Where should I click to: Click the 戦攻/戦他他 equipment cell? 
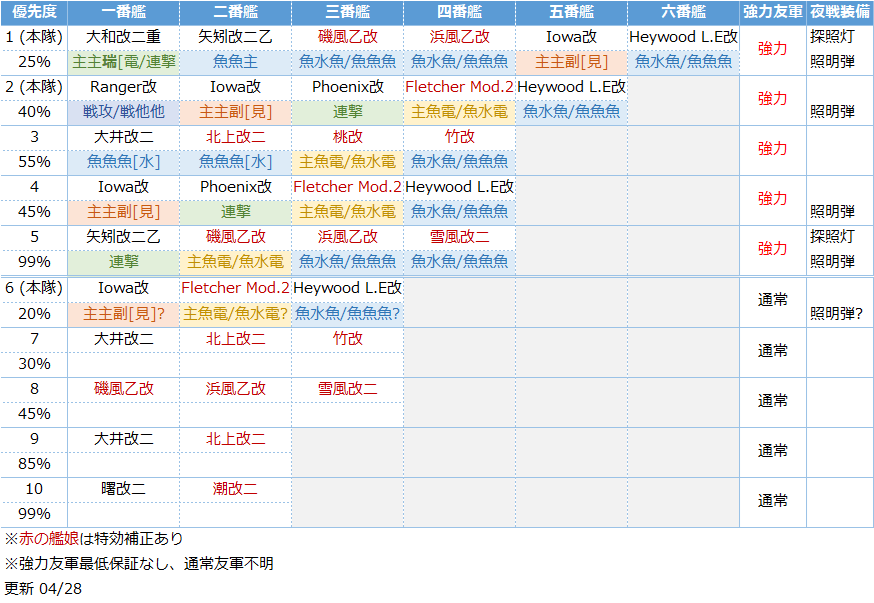pyautogui.click(x=123, y=113)
